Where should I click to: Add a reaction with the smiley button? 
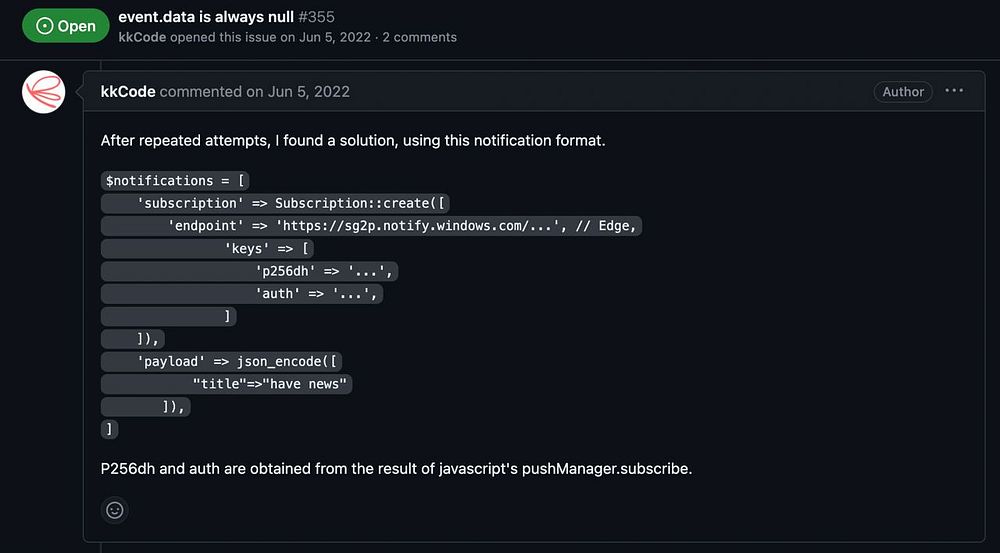(x=115, y=510)
